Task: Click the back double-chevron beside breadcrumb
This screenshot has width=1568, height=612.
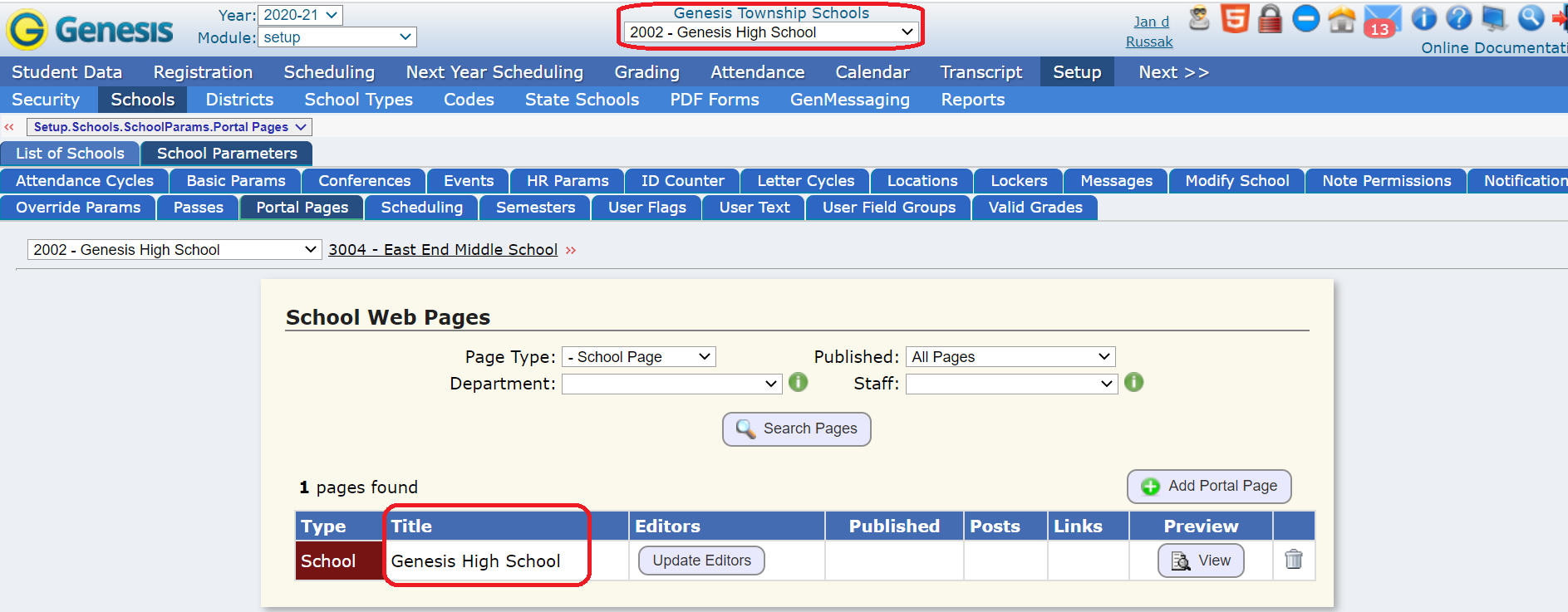Action: pos(9,127)
